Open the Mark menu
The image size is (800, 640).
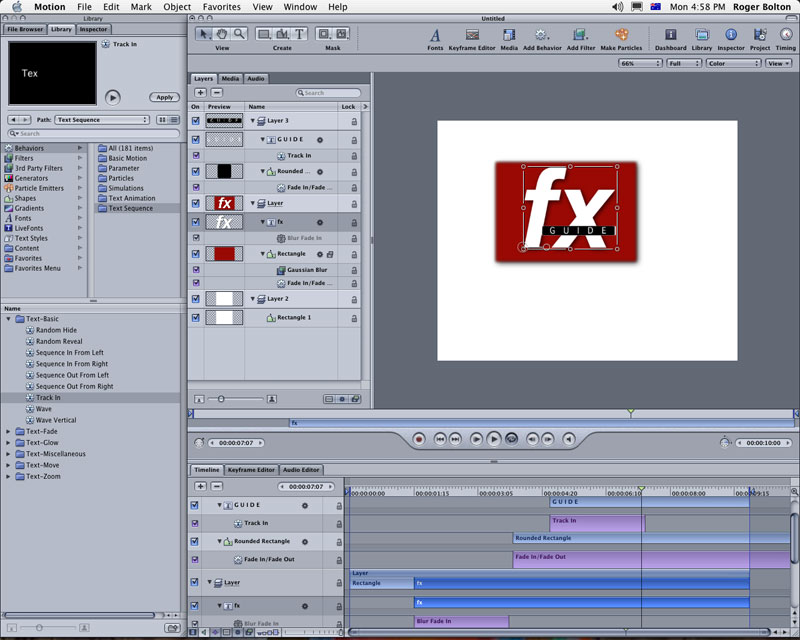click(x=141, y=7)
